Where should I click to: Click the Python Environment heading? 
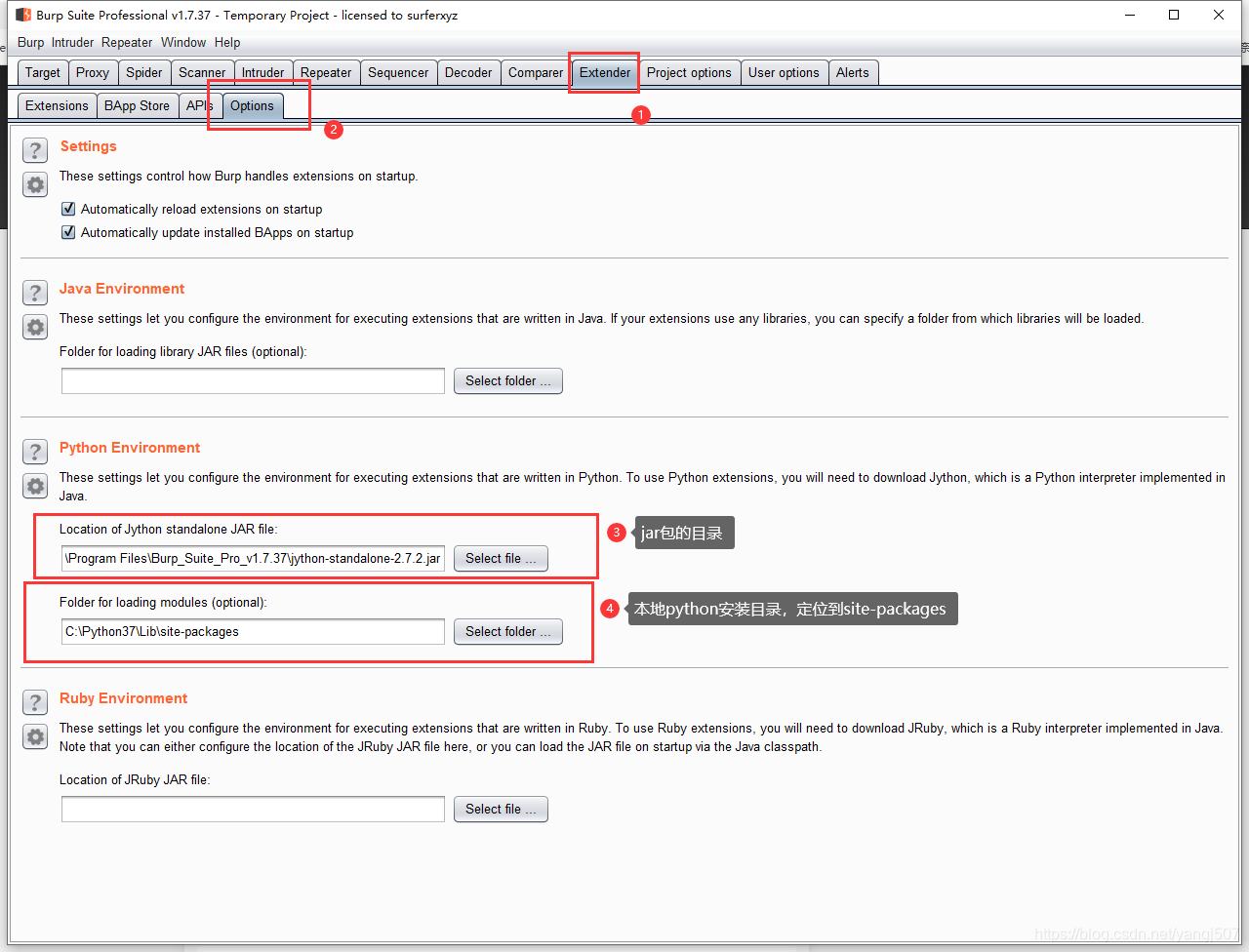coord(130,448)
